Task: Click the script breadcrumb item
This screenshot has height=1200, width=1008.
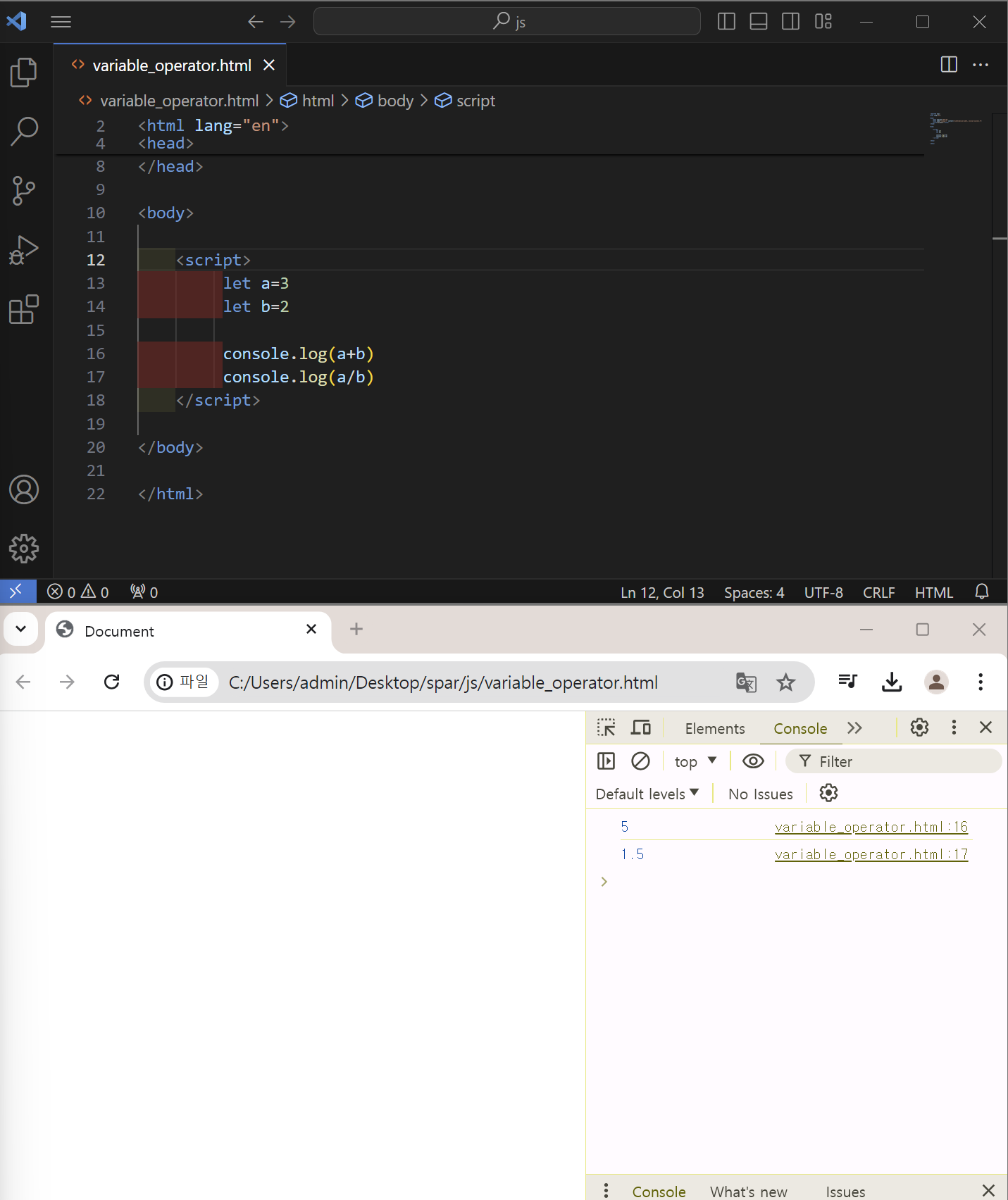Action: pyautogui.click(x=465, y=101)
